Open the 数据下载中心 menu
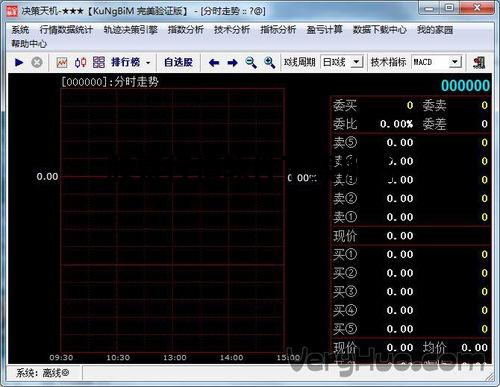 (x=380, y=30)
